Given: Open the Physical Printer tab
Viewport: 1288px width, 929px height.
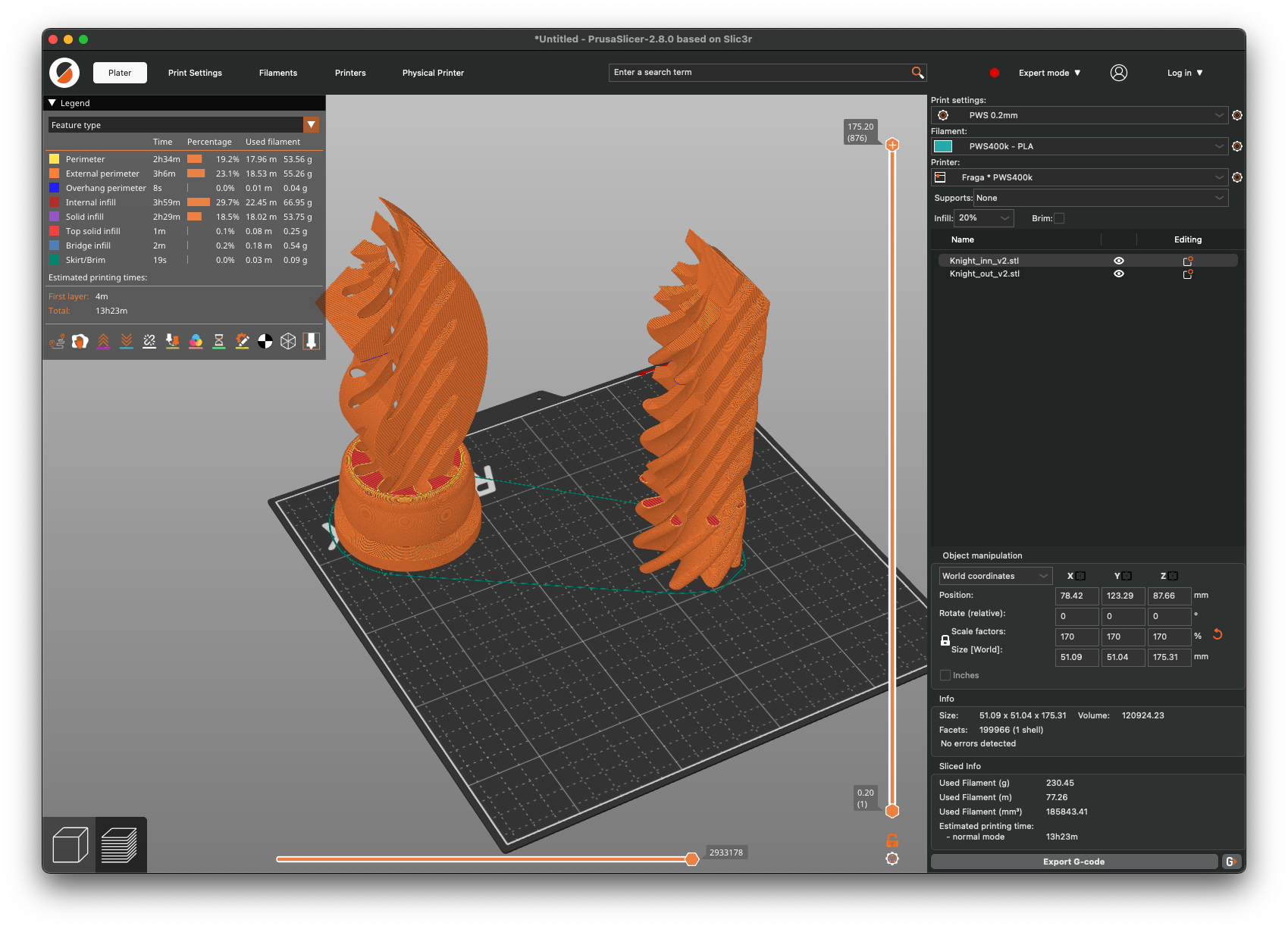Looking at the screenshot, I should [433, 73].
